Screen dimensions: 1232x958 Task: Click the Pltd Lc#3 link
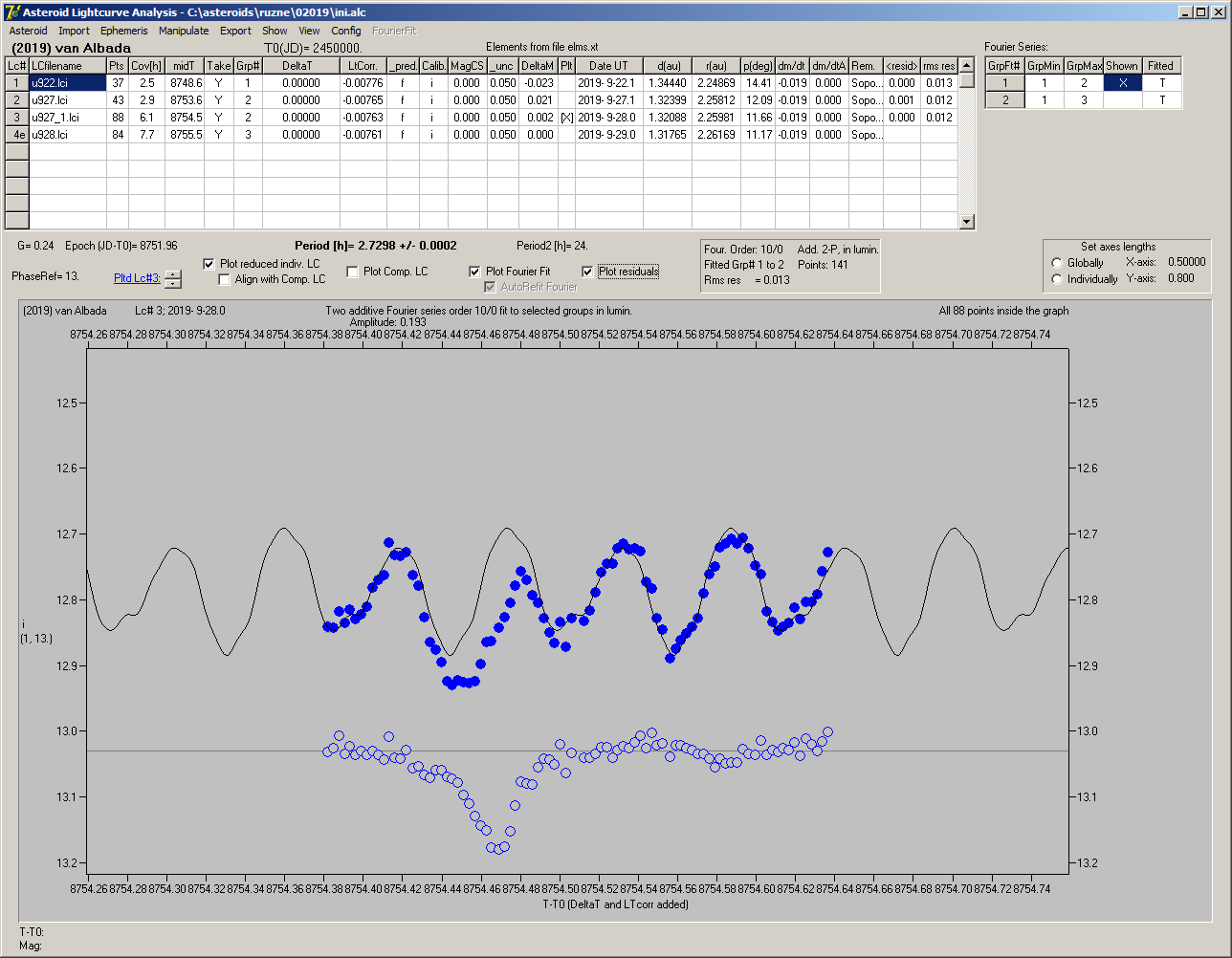137,278
